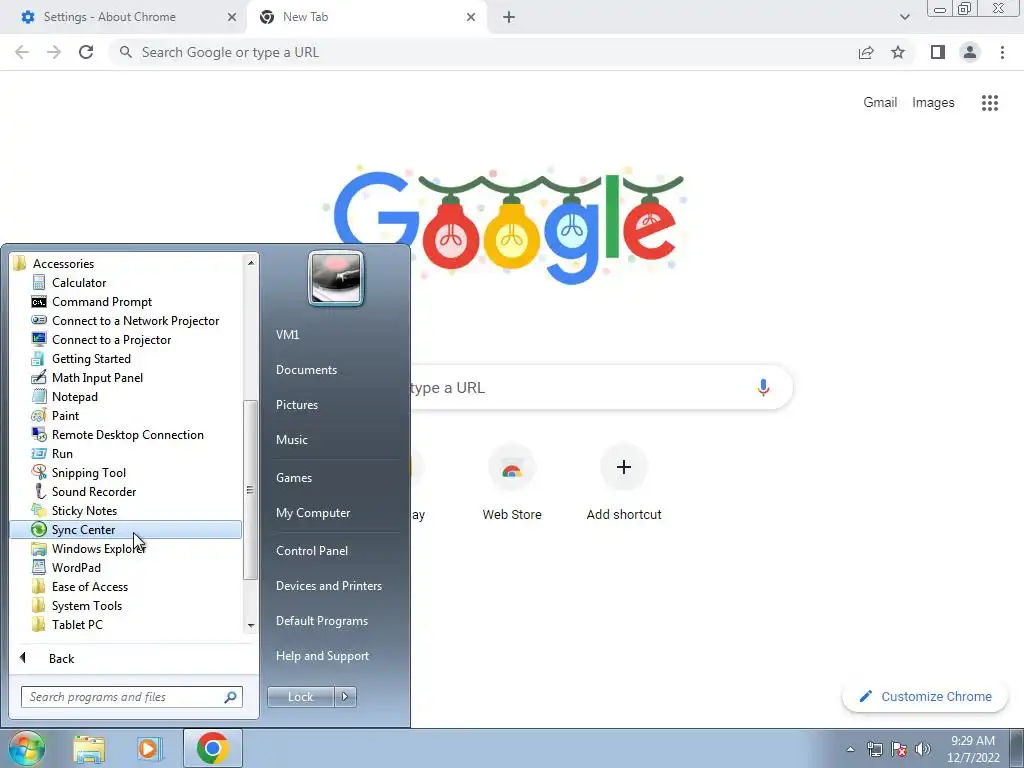
Task: Open File Explorer from the taskbar
Action: point(89,748)
